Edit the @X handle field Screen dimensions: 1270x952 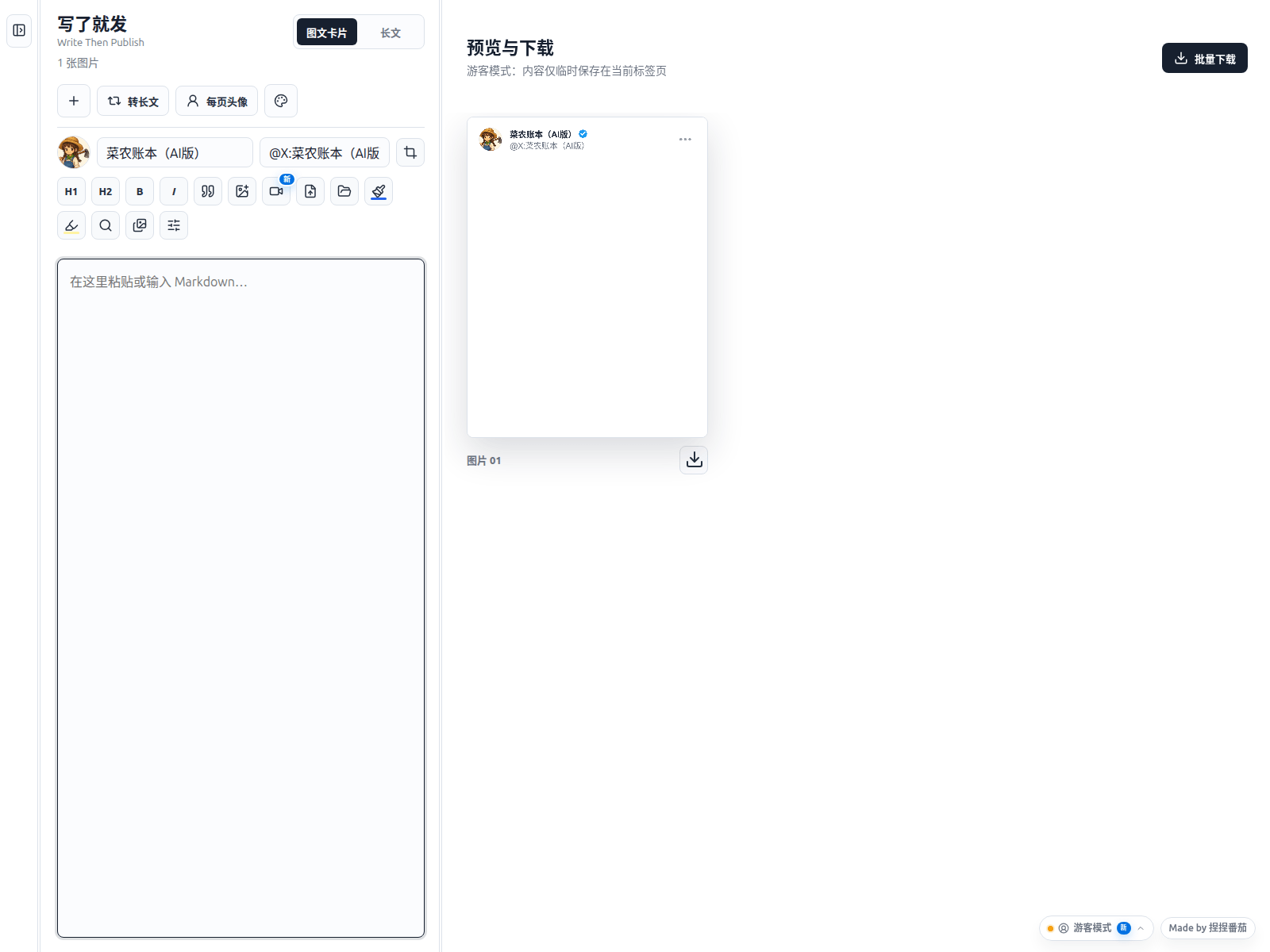pyautogui.click(x=325, y=152)
